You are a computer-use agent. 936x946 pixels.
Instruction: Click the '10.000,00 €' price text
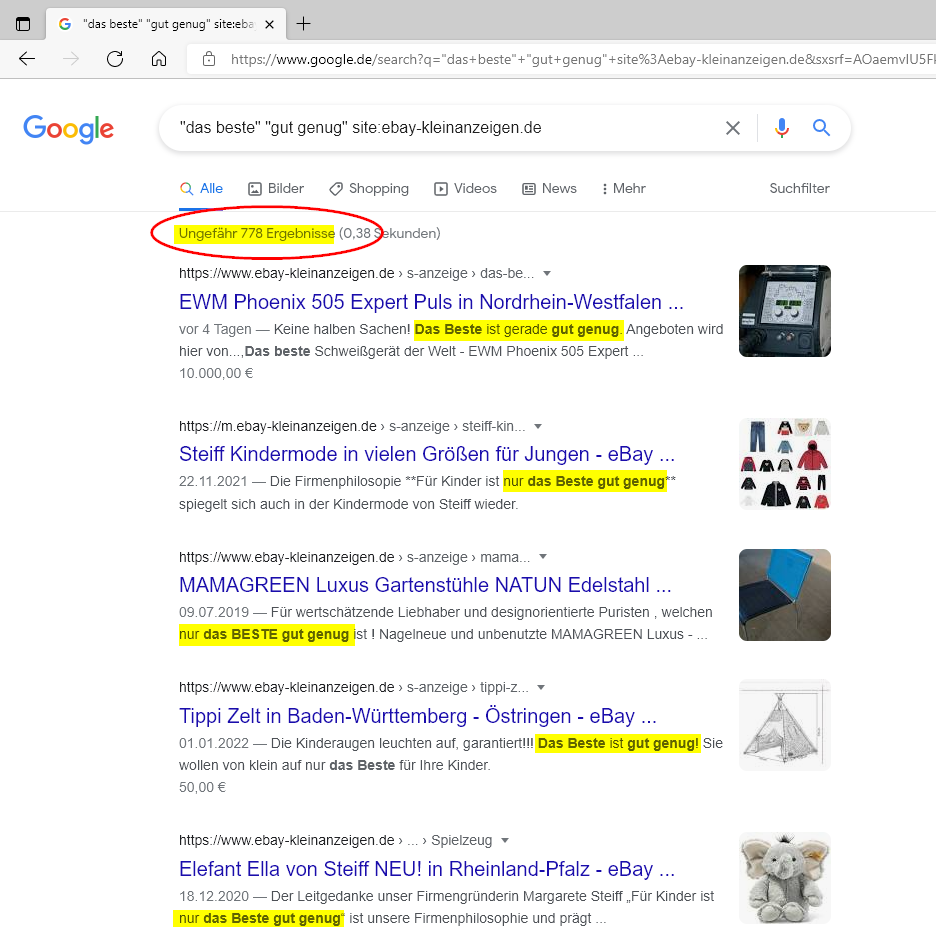point(216,373)
